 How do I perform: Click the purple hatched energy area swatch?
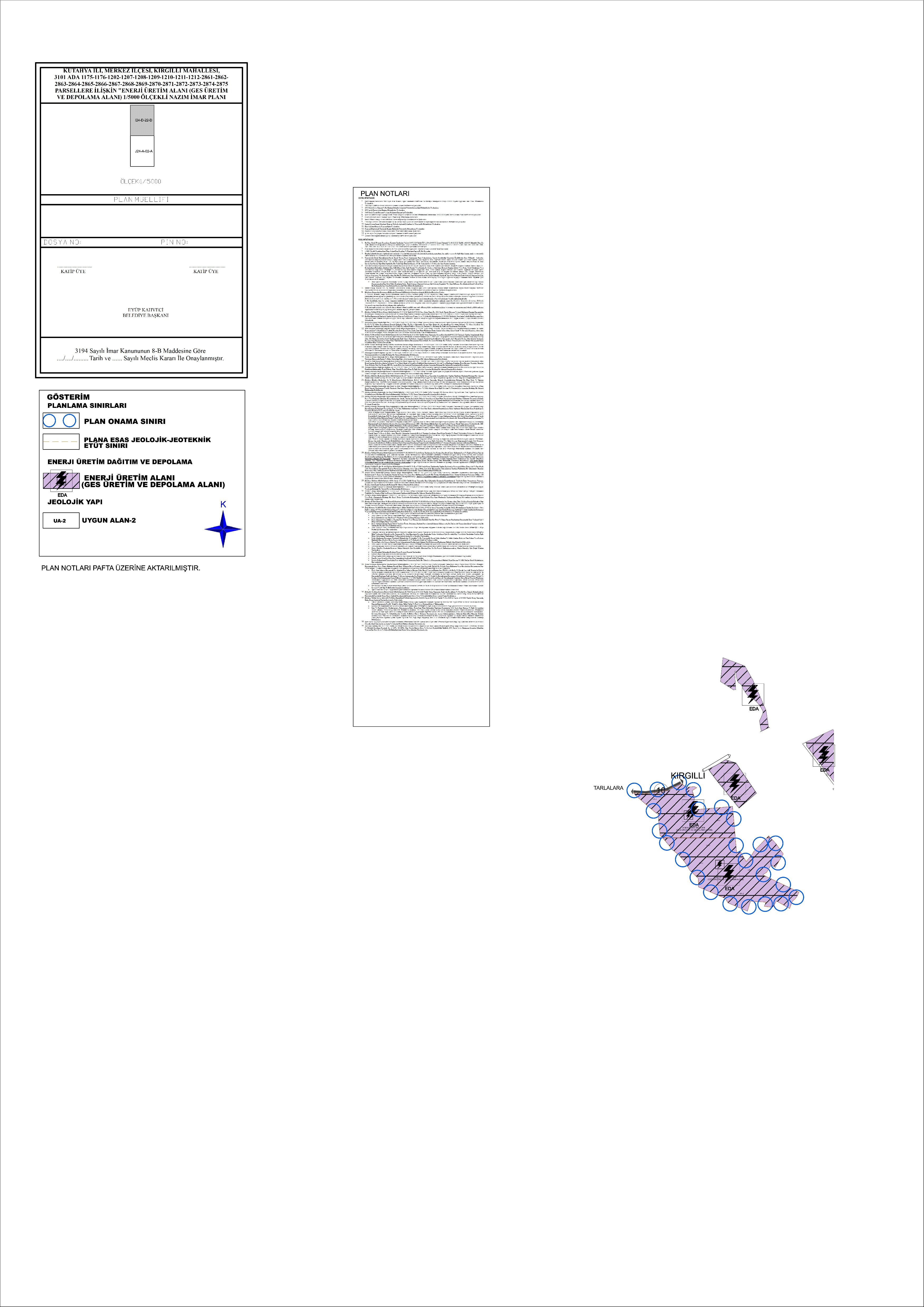coord(61,482)
